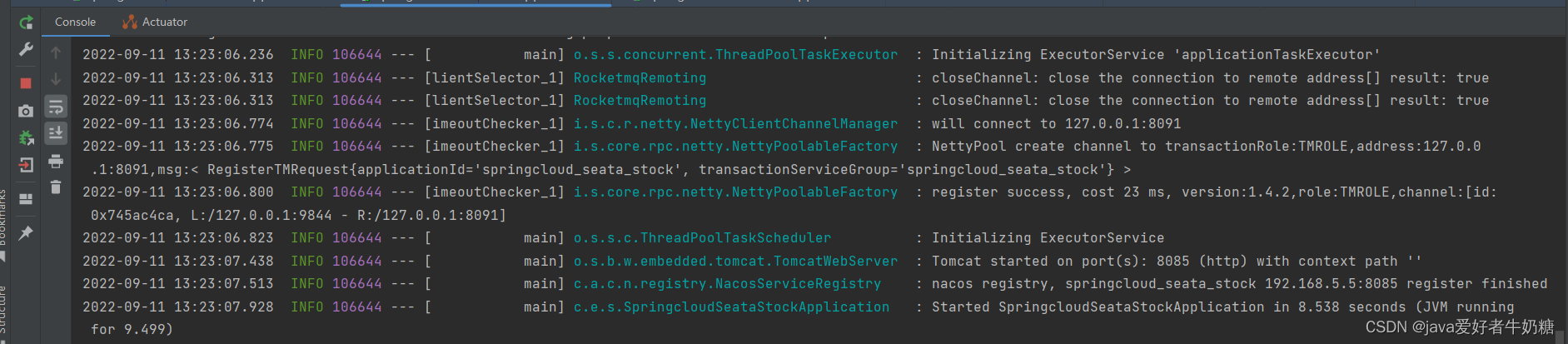Print console output with printer icon
The width and height of the screenshot is (1568, 344).
point(56,161)
